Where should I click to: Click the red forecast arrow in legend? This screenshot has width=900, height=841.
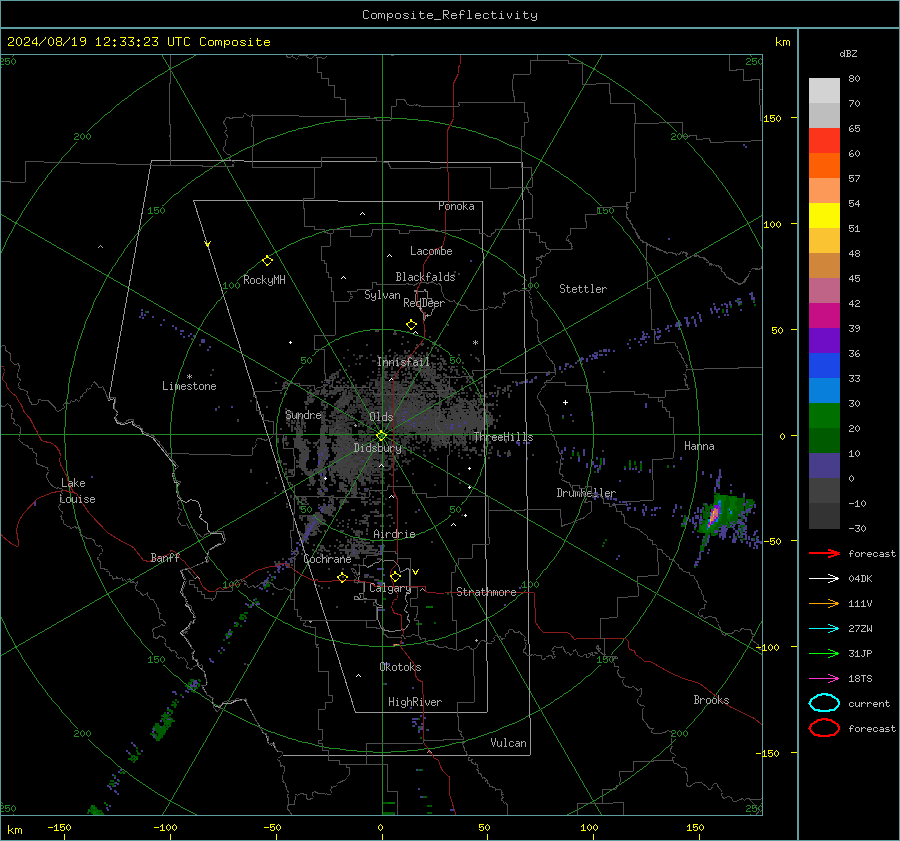point(824,553)
